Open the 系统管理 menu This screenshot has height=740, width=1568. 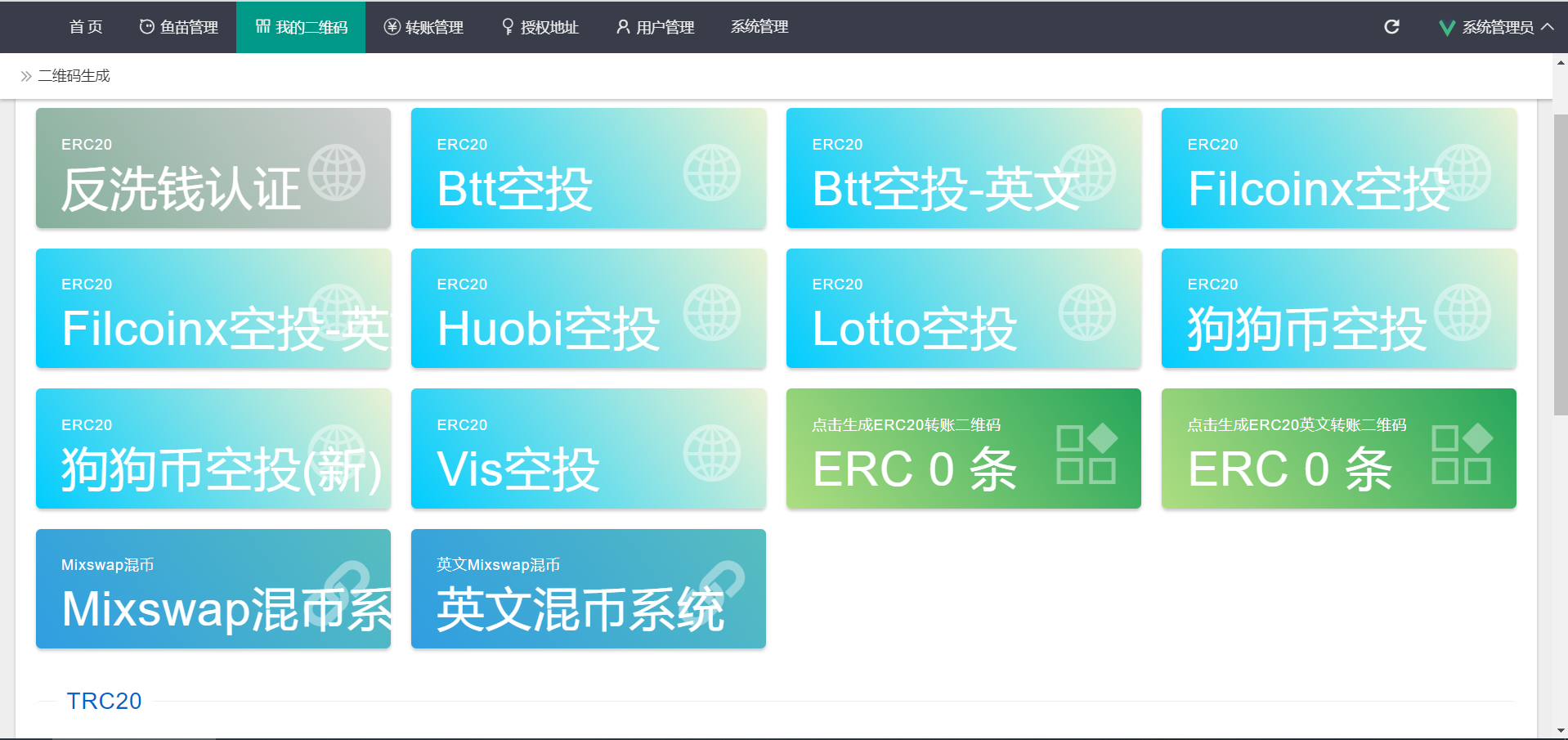[759, 27]
